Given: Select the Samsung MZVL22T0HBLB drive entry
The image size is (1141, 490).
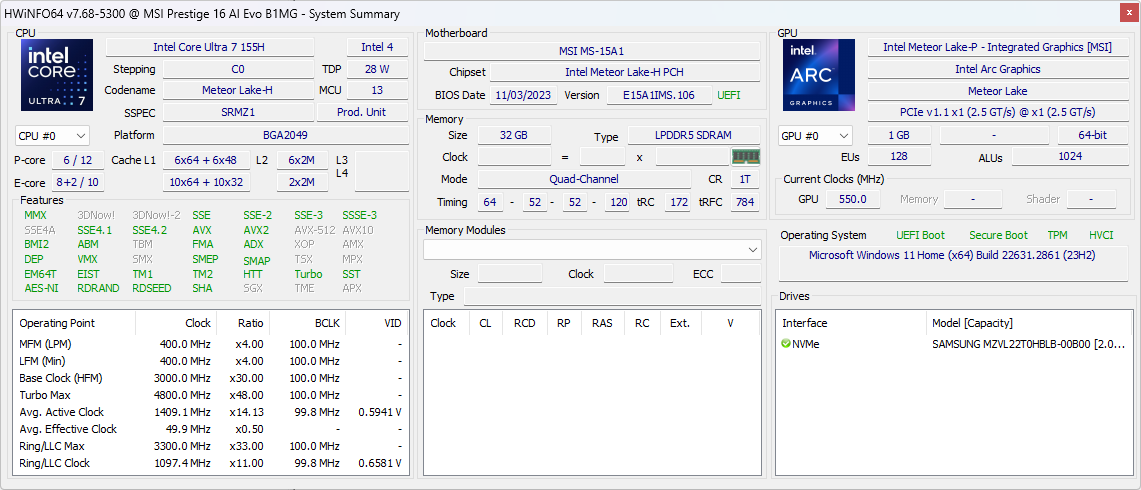Looking at the screenshot, I should [1029, 344].
